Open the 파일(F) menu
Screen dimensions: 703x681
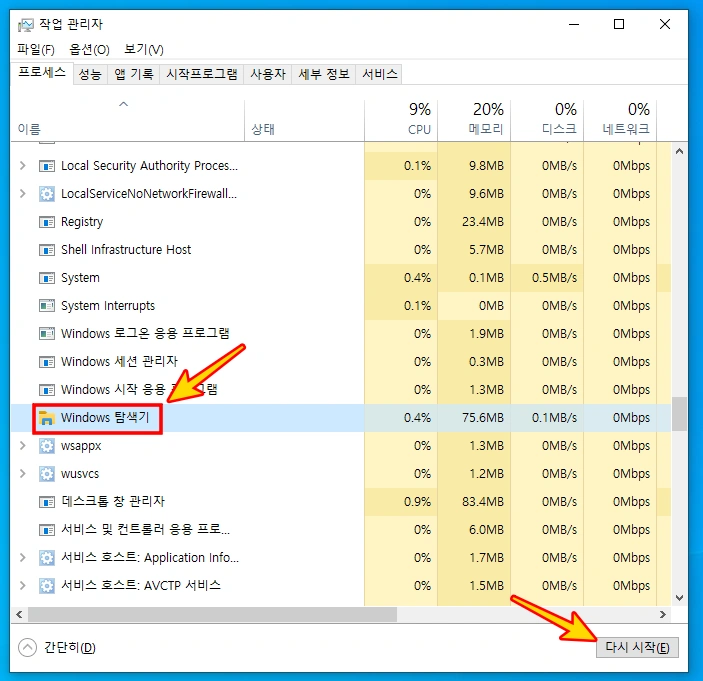pos(36,49)
